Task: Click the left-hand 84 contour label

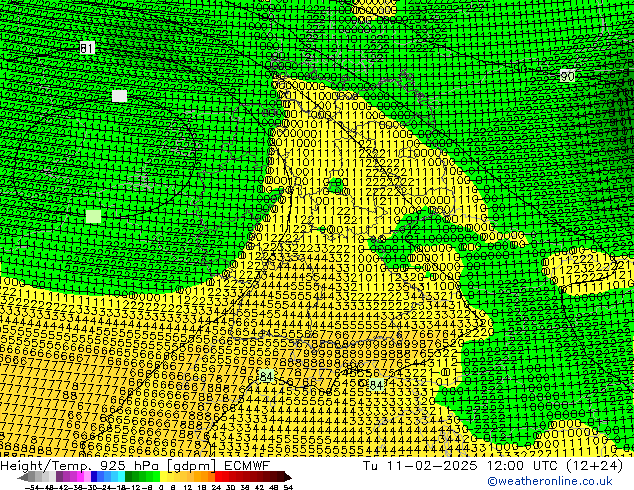Action: click(266, 376)
